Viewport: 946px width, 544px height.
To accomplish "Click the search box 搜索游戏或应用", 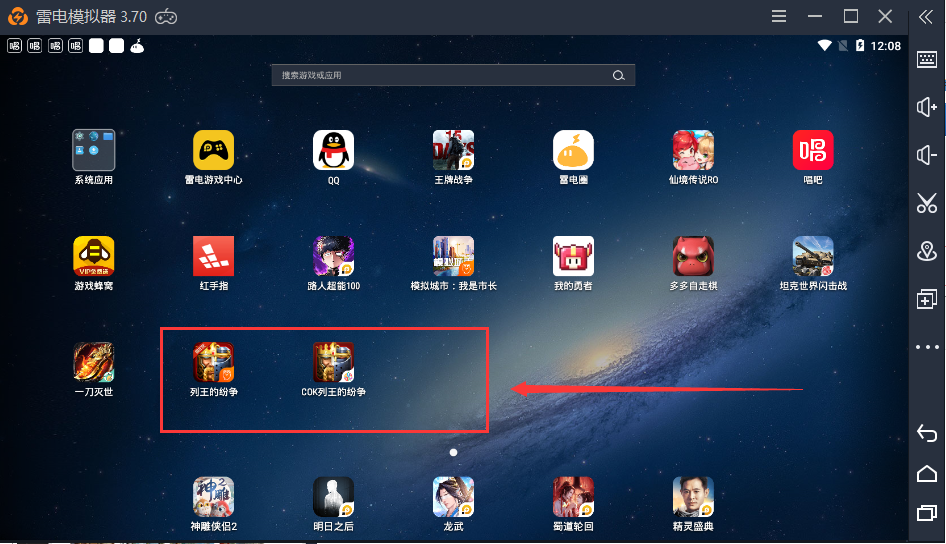I will [440, 75].
